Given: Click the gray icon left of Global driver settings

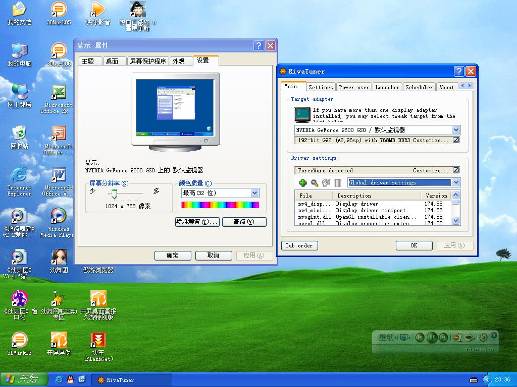Looking at the screenshot, I should tap(338, 183).
